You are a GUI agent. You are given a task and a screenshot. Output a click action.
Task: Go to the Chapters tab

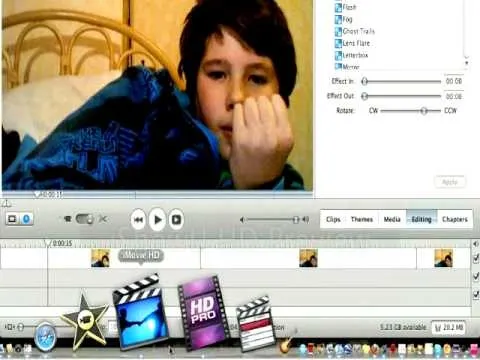click(455, 219)
